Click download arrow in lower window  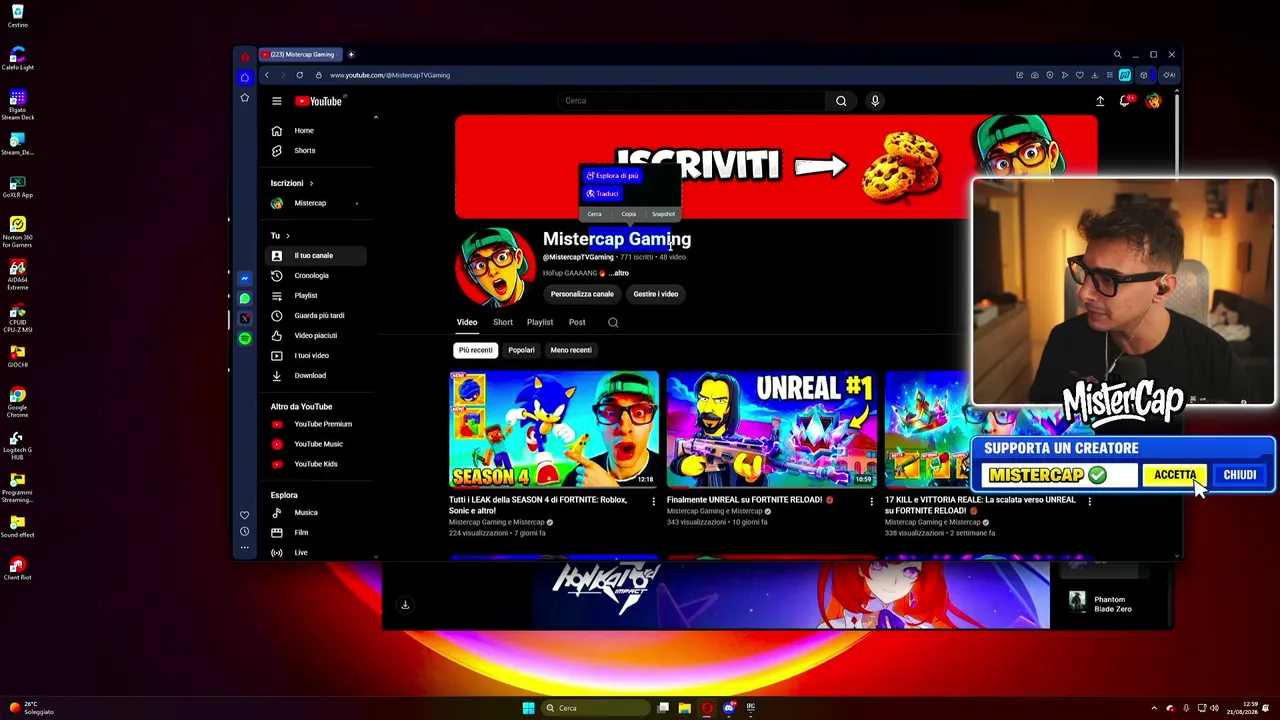[x=405, y=604]
